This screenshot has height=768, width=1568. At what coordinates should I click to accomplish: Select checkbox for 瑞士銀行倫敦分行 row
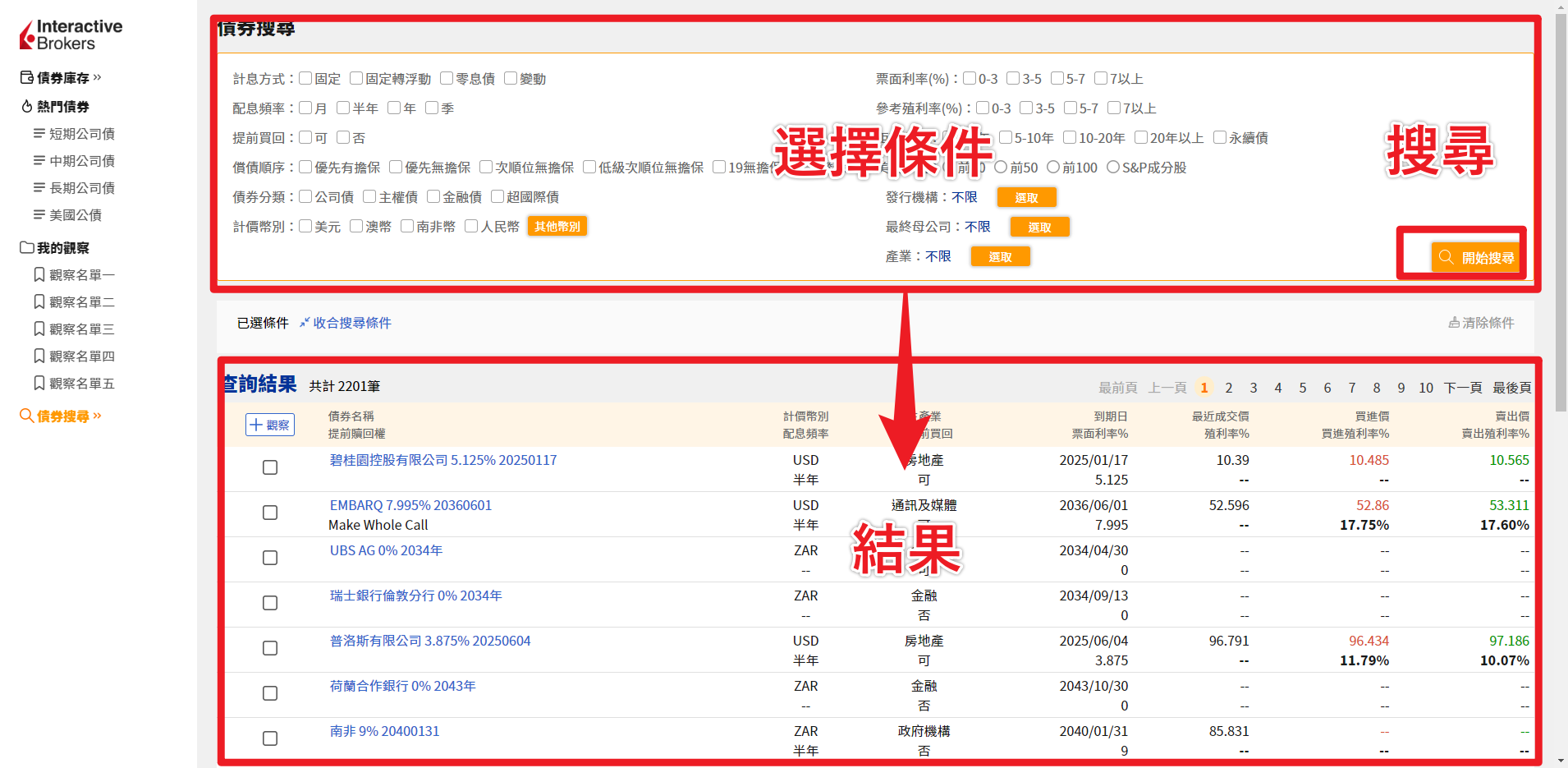270,603
